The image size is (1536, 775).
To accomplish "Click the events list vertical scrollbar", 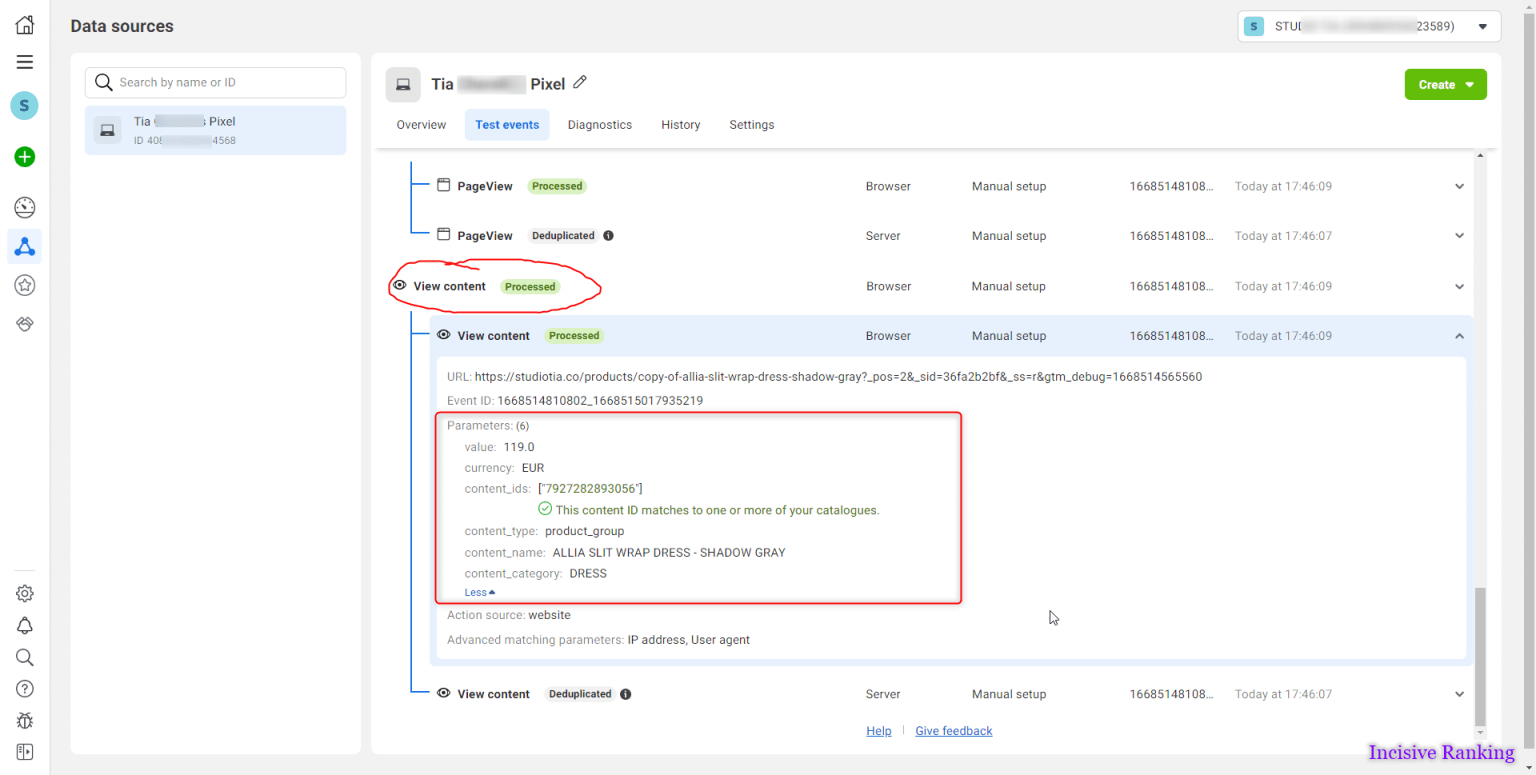I will (1480, 655).
